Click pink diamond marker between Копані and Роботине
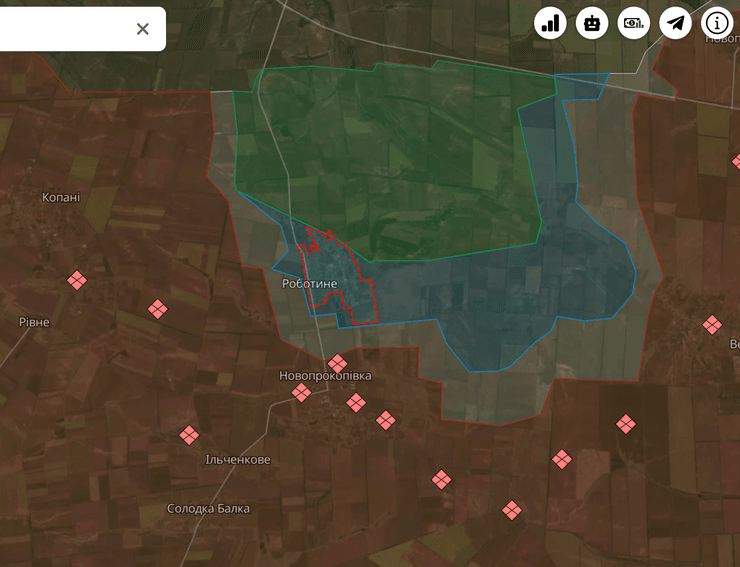This screenshot has height=567, width=740. click(157, 309)
